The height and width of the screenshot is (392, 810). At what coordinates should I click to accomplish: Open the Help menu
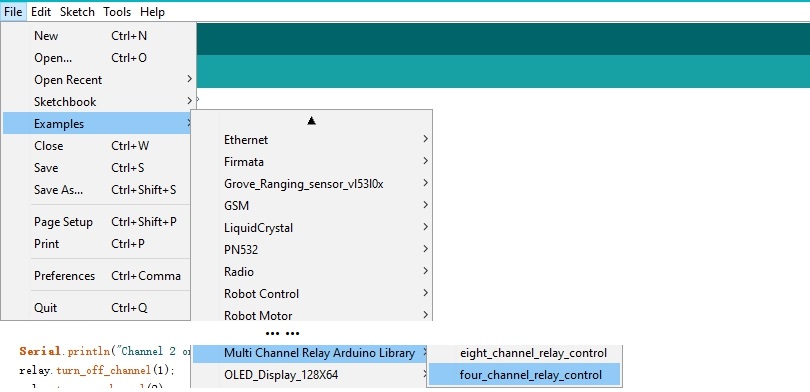click(x=152, y=11)
